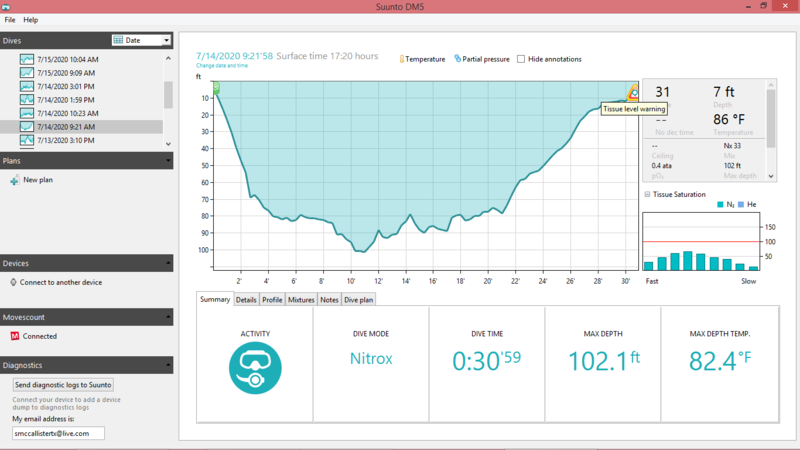Click the email address input field

(x=58, y=433)
